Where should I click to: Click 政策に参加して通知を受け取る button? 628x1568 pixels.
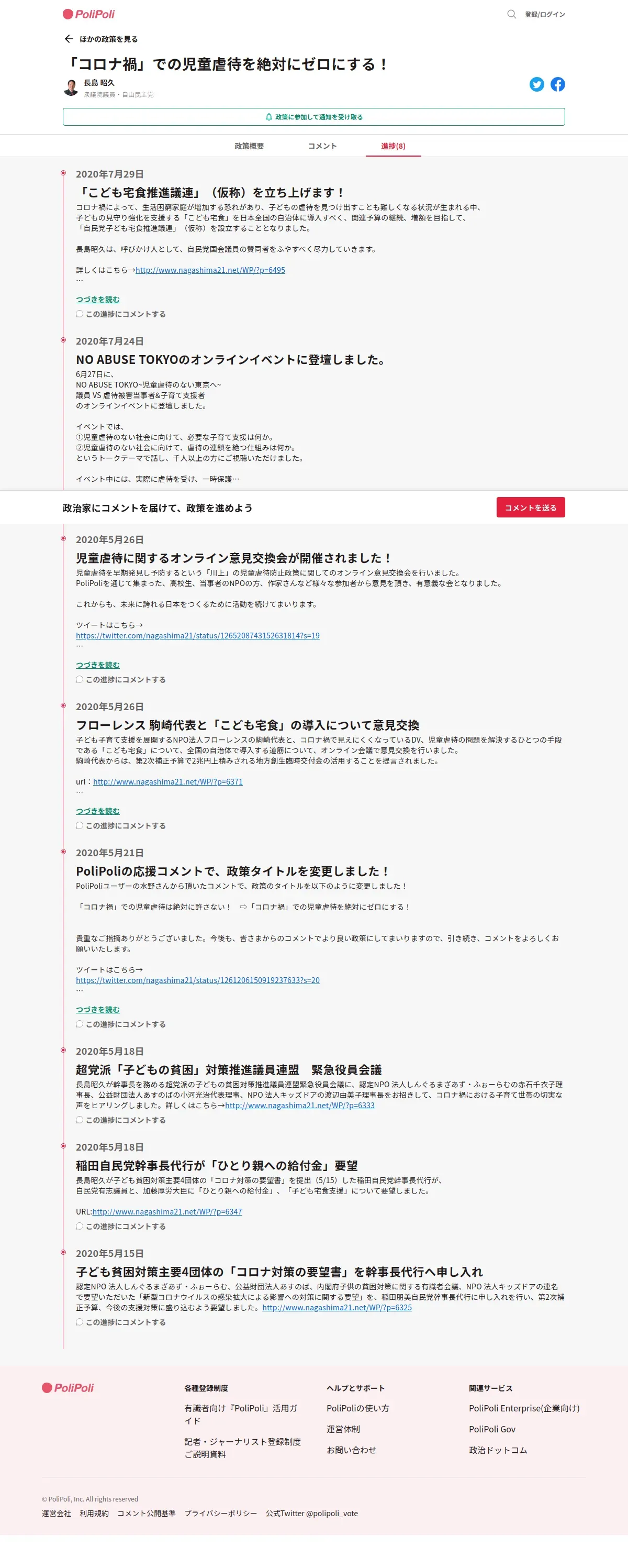[x=314, y=117]
